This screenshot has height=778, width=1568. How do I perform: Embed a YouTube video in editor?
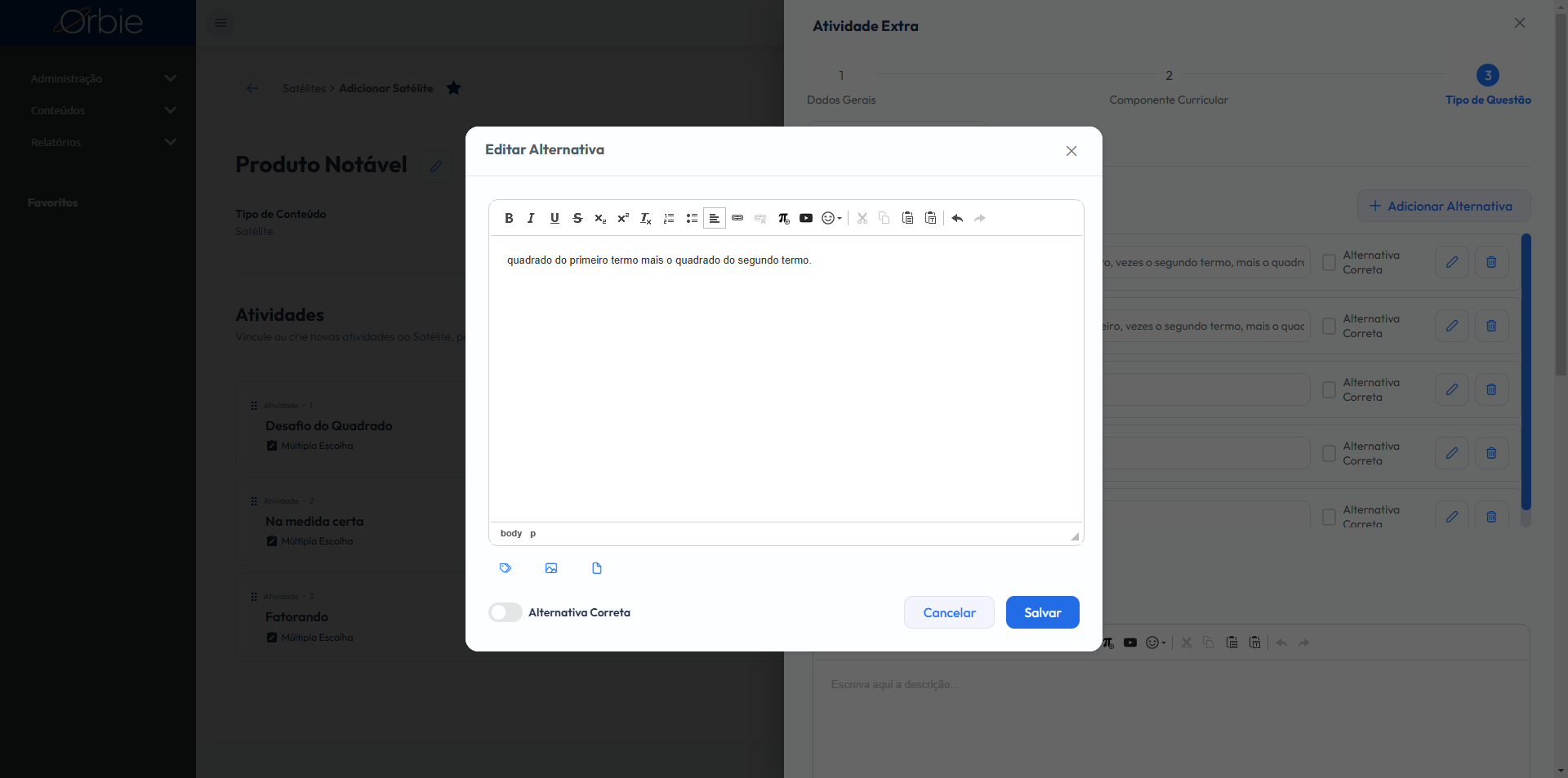(806, 218)
